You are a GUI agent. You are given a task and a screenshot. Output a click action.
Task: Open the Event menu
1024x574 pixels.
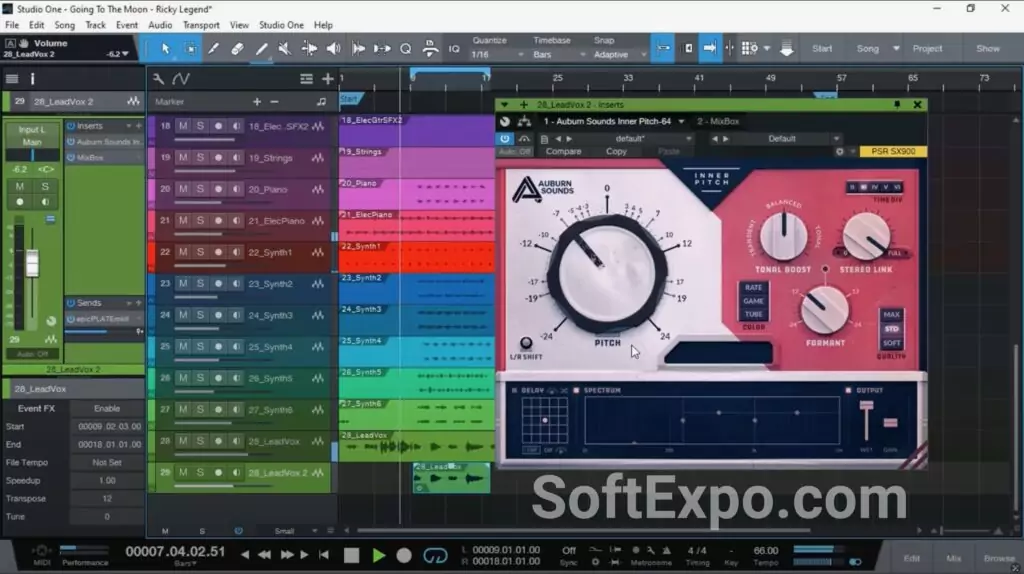[x=127, y=25]
